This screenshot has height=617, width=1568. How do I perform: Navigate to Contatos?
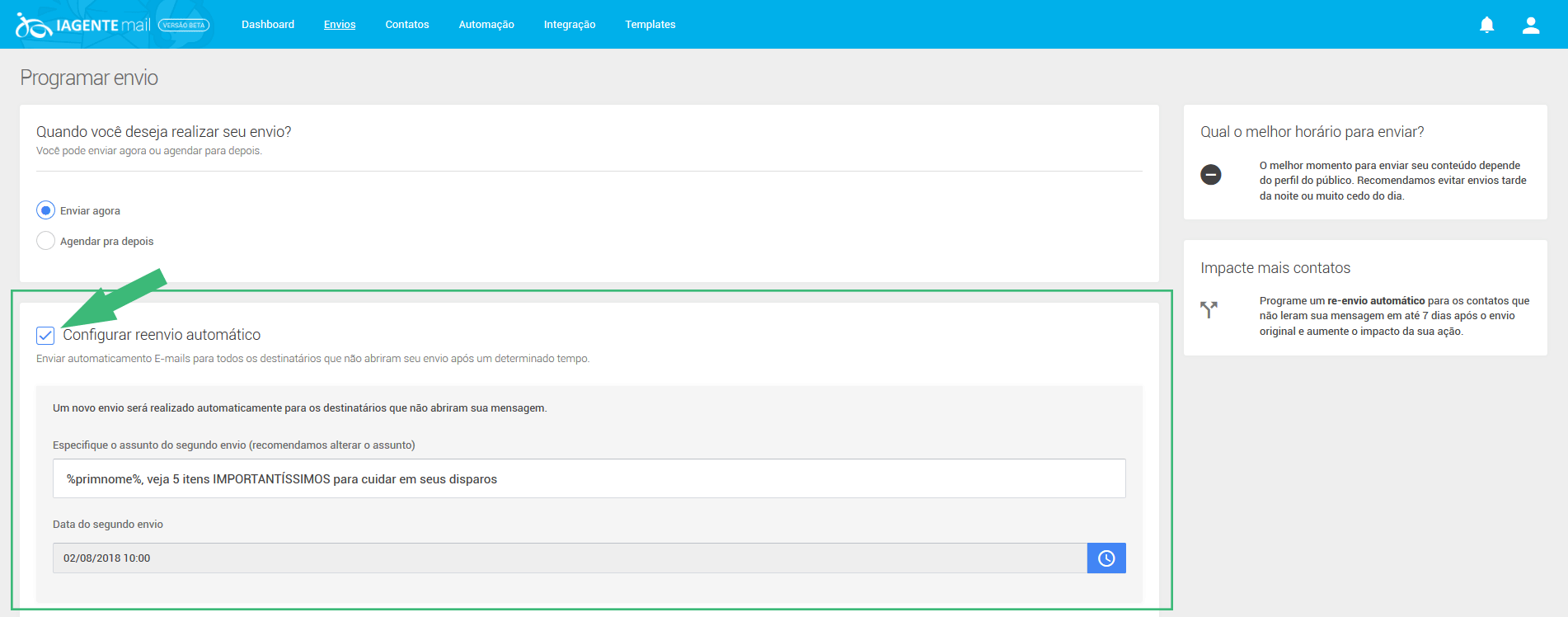click(407, 25)
